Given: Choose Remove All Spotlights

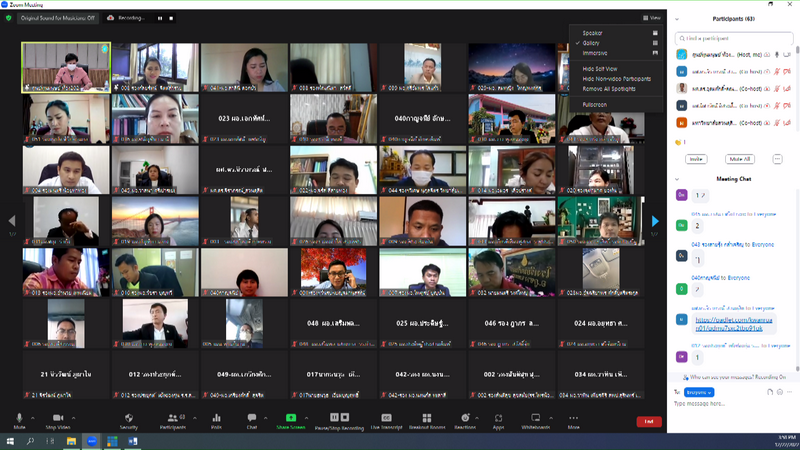Looking at the screenshot, I should click(609, 89).
